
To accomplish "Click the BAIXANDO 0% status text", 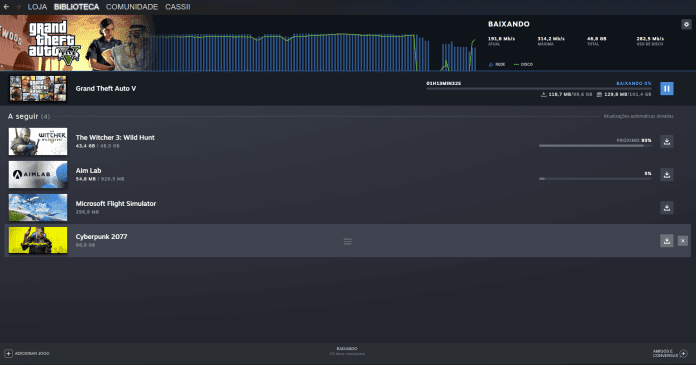I will (634, 83).
